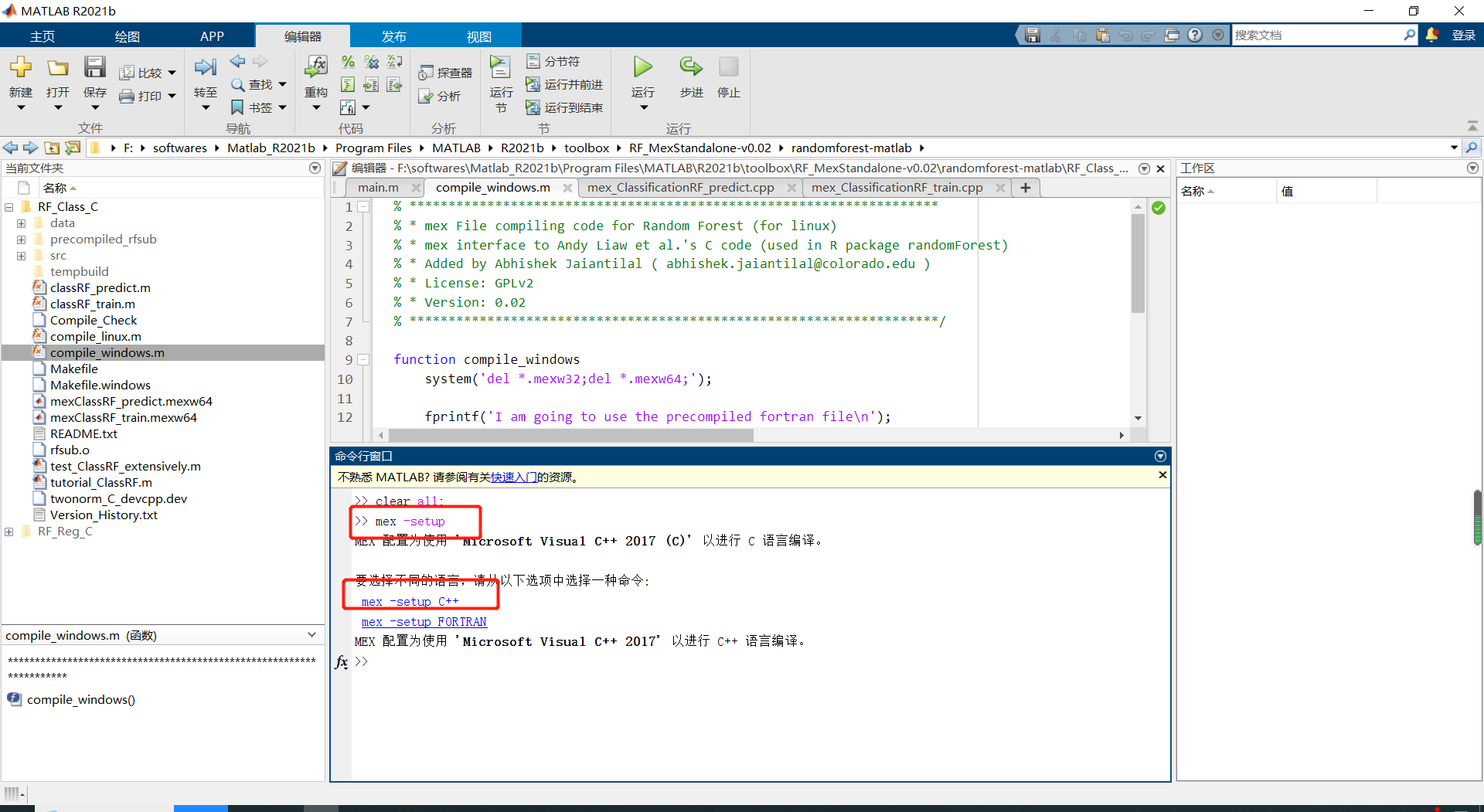Image resolution: width=1484 pixels, height=812 pixels.
Task: Open the Command Window actions dropdown
Action: 1160,456
